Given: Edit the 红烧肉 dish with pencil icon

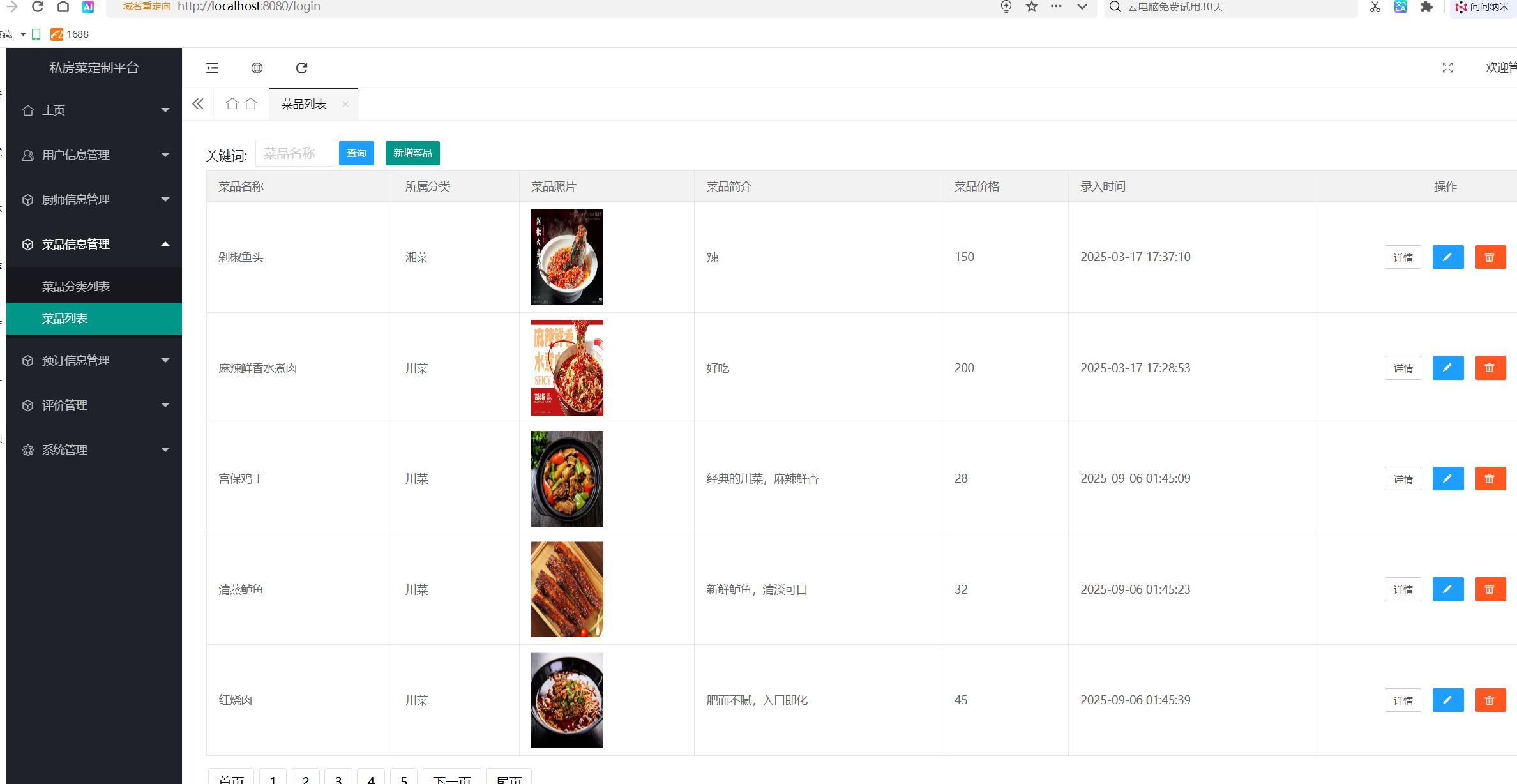Looking at the screenshot, I should point(1447,700).
